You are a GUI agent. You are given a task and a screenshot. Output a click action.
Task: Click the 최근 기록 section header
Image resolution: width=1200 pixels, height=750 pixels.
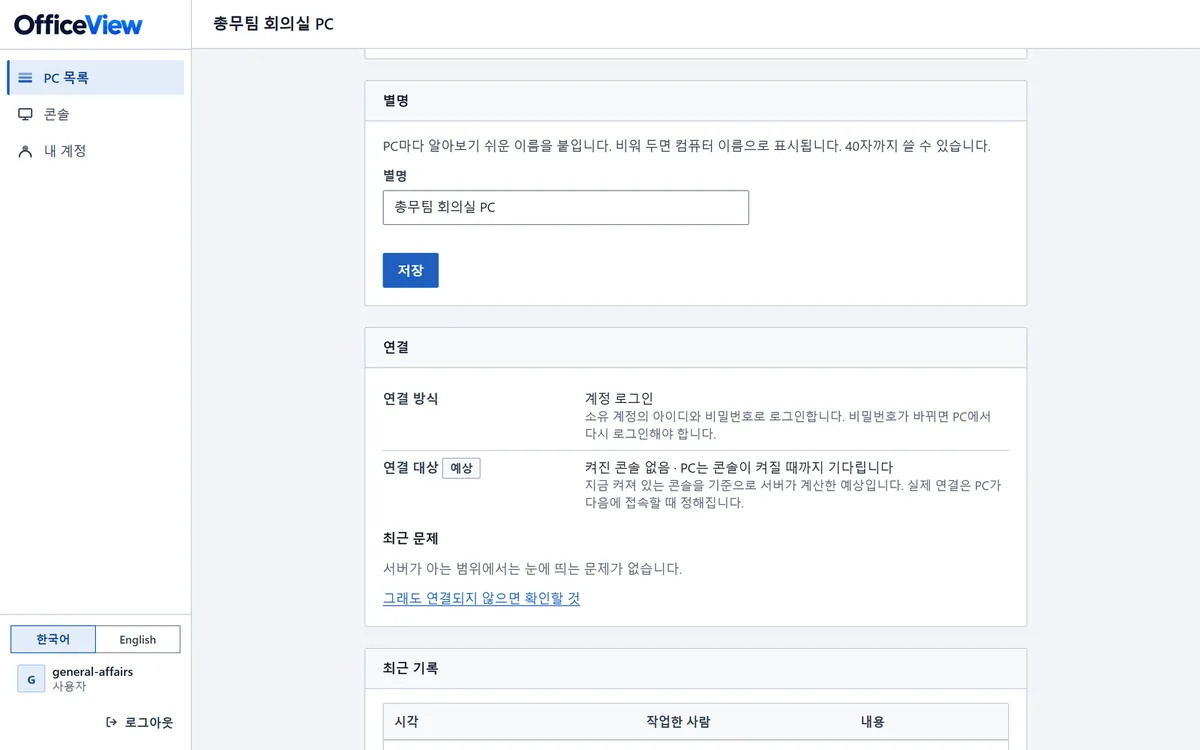(696, 668)
